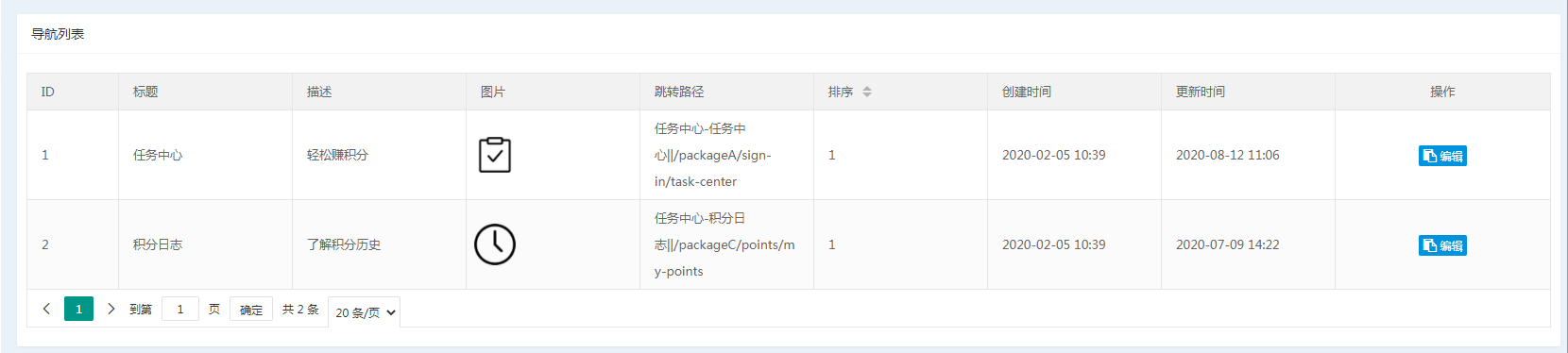Click the 了解积分历史 description cell

[344, 244]
